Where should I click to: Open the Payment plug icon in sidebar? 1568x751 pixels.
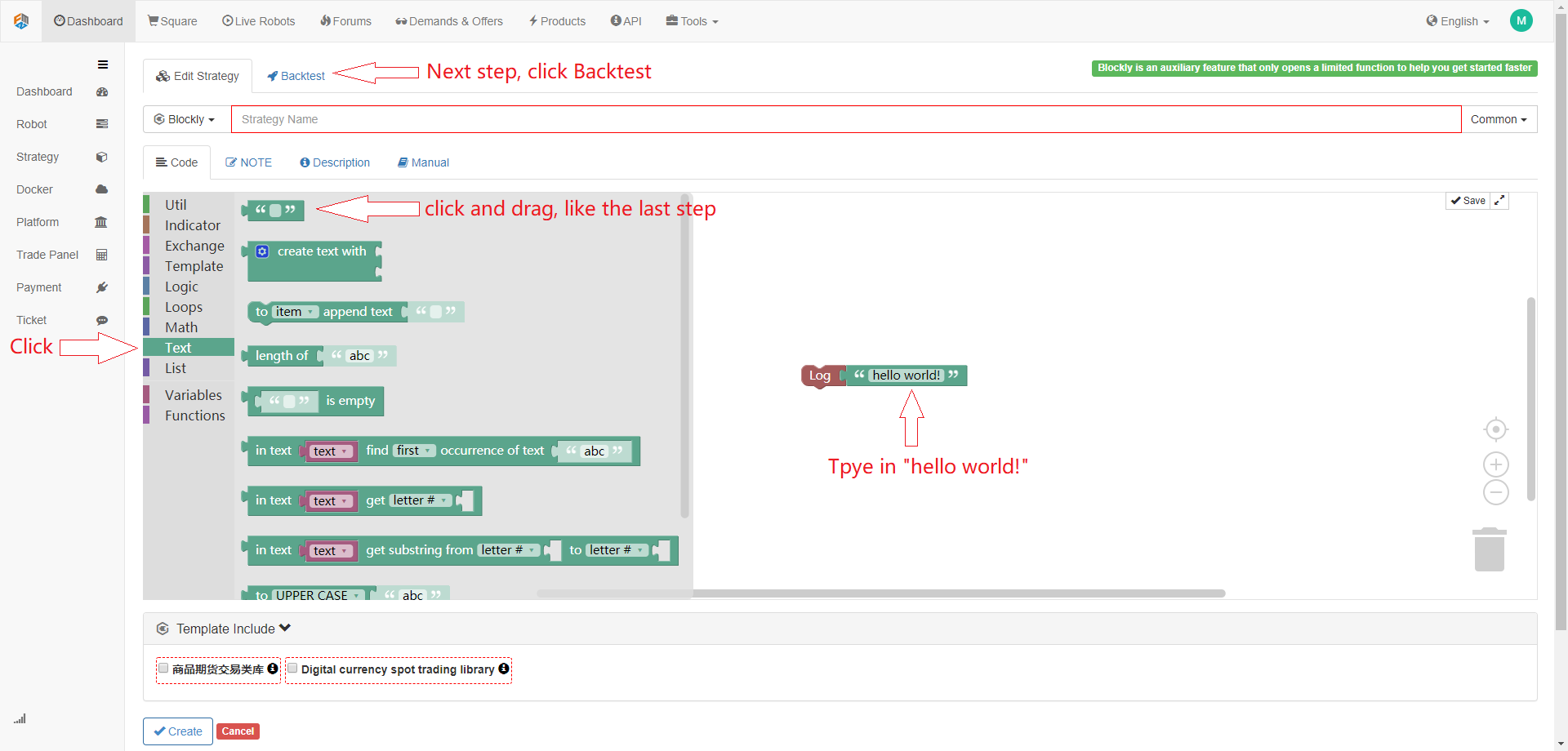(x=102, y=287)
